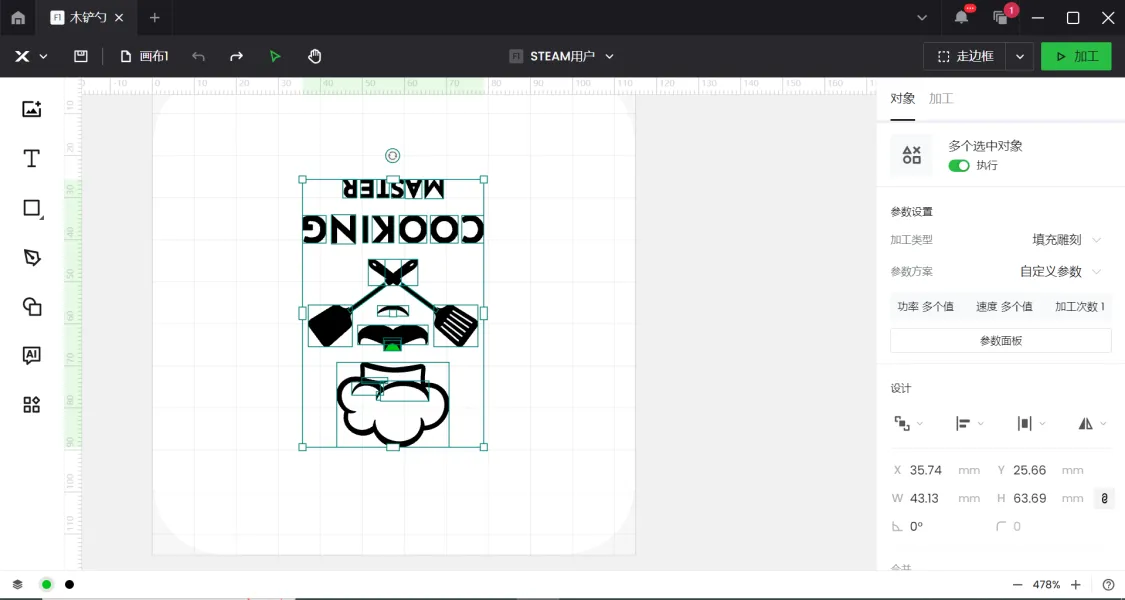Close the 木铲勺 tab

tap(119, 18)
